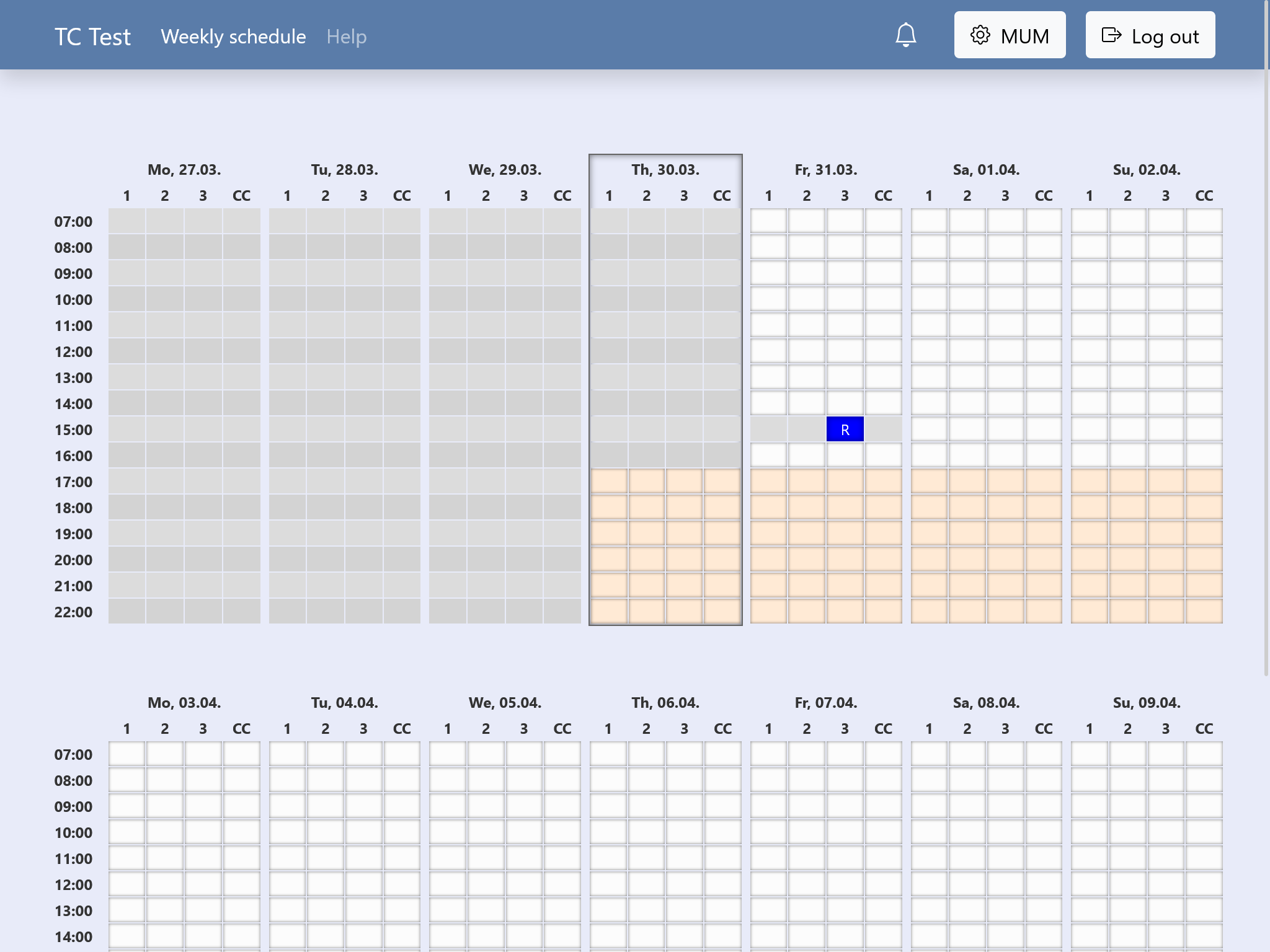
Task: Book court 2 on Sa 01.04. at 10:00
Action: point(967,299)
